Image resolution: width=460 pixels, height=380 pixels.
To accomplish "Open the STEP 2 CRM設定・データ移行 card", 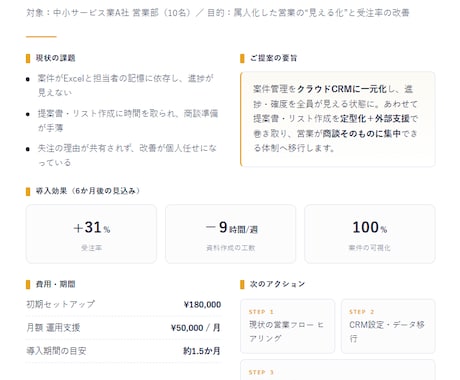I will coord(388,326).
